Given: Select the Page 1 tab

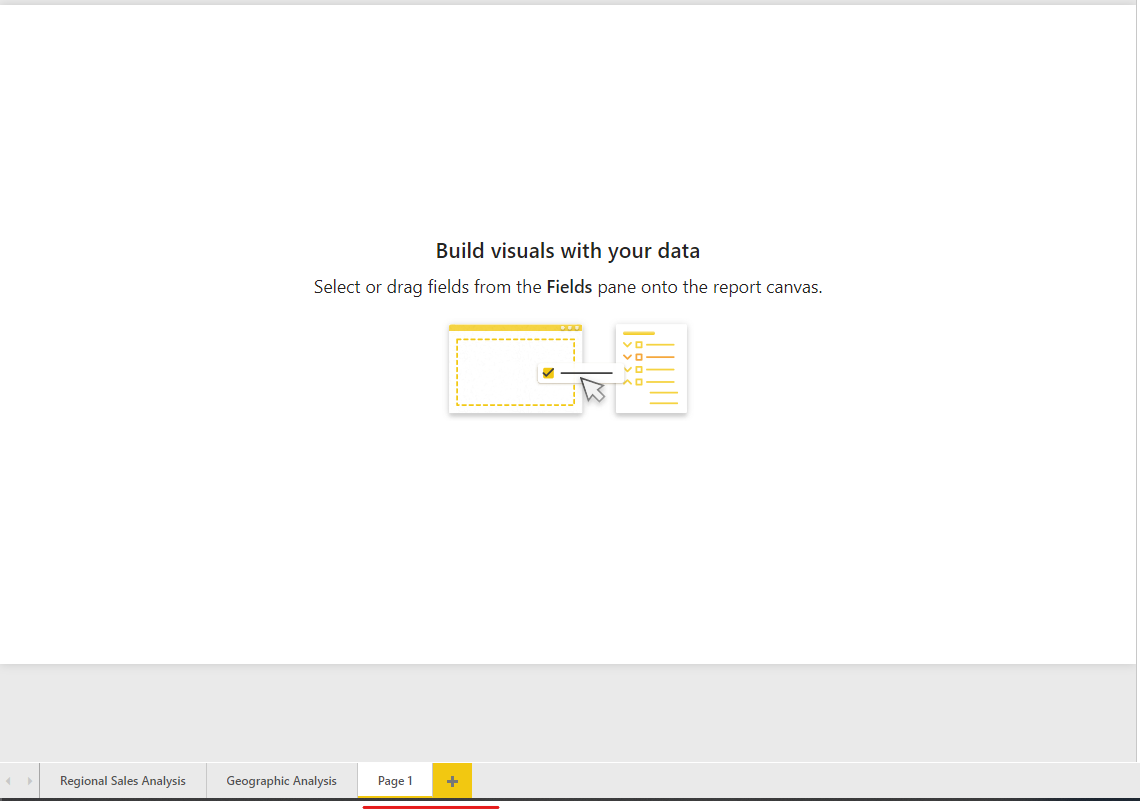Looking at the screenshot, I should [x=394, y=780].
